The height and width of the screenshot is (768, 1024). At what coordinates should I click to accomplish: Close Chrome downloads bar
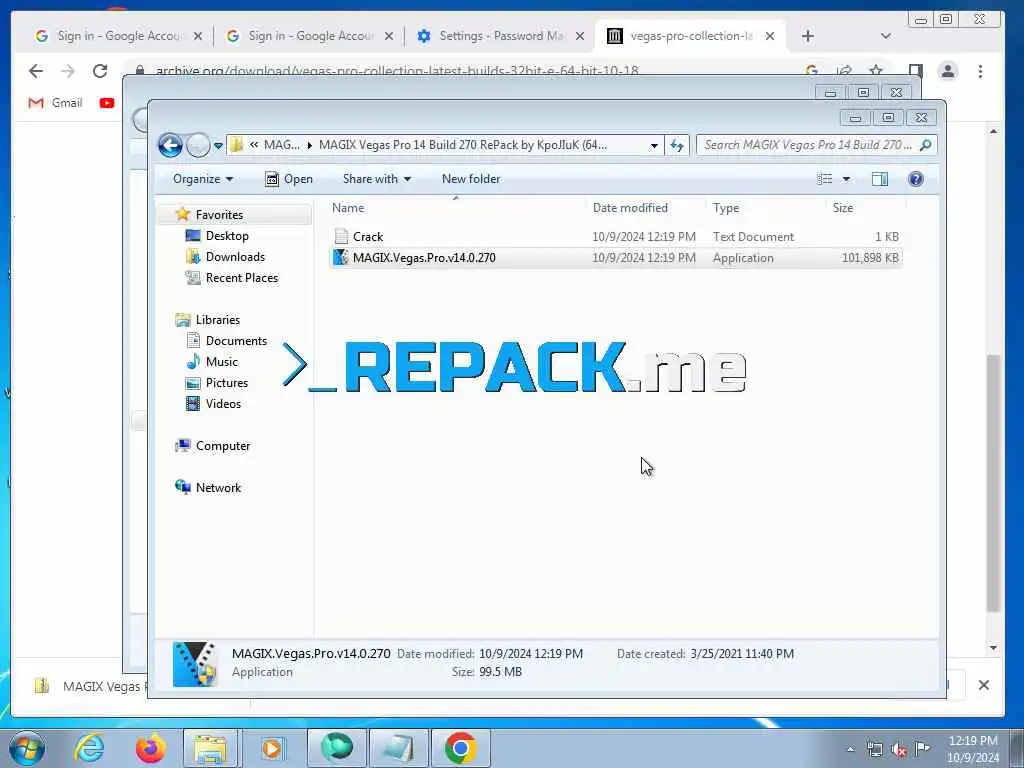(984, 684)
